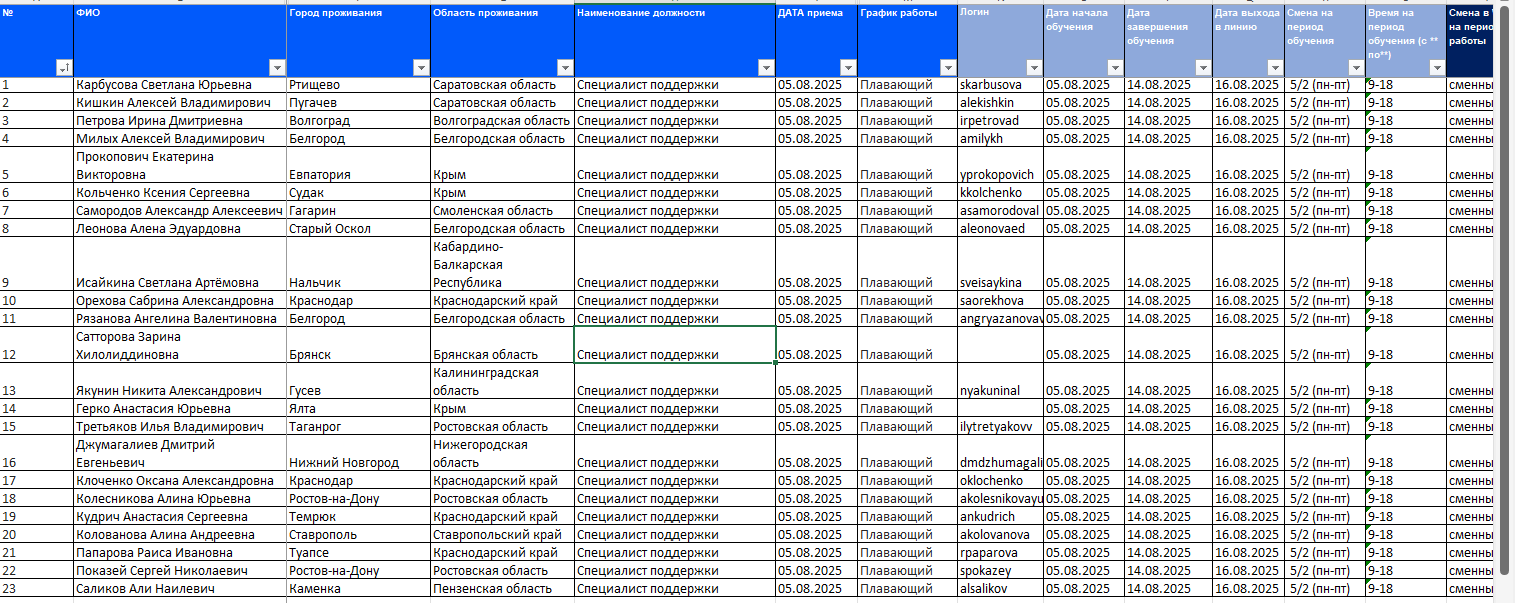Open the Смена на период обучения filter dropdown
Viewport: 1515px width, 603px height.
[1356, 67]
